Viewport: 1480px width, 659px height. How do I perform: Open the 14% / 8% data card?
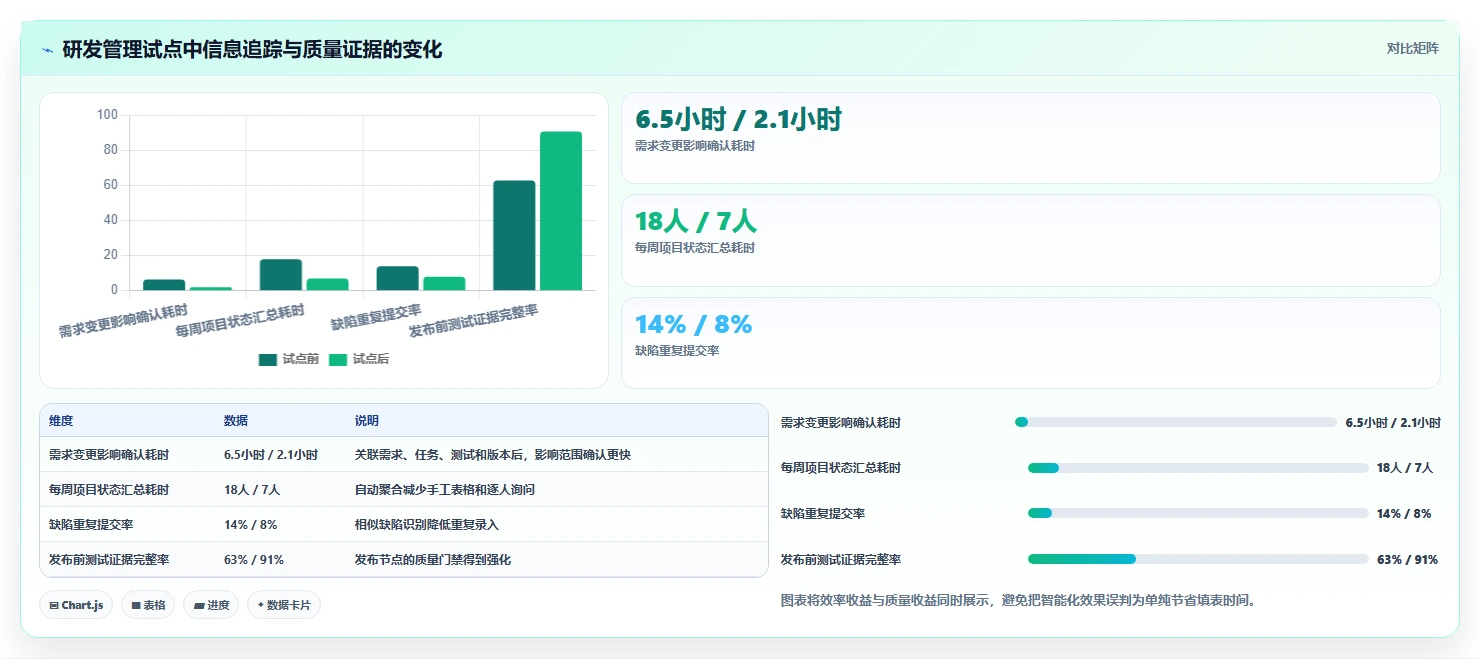[x=1031, y=342]
